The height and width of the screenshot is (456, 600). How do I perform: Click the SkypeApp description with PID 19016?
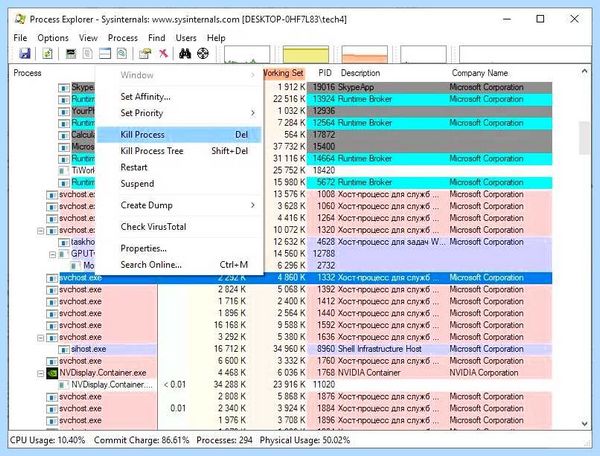point(355,87)
